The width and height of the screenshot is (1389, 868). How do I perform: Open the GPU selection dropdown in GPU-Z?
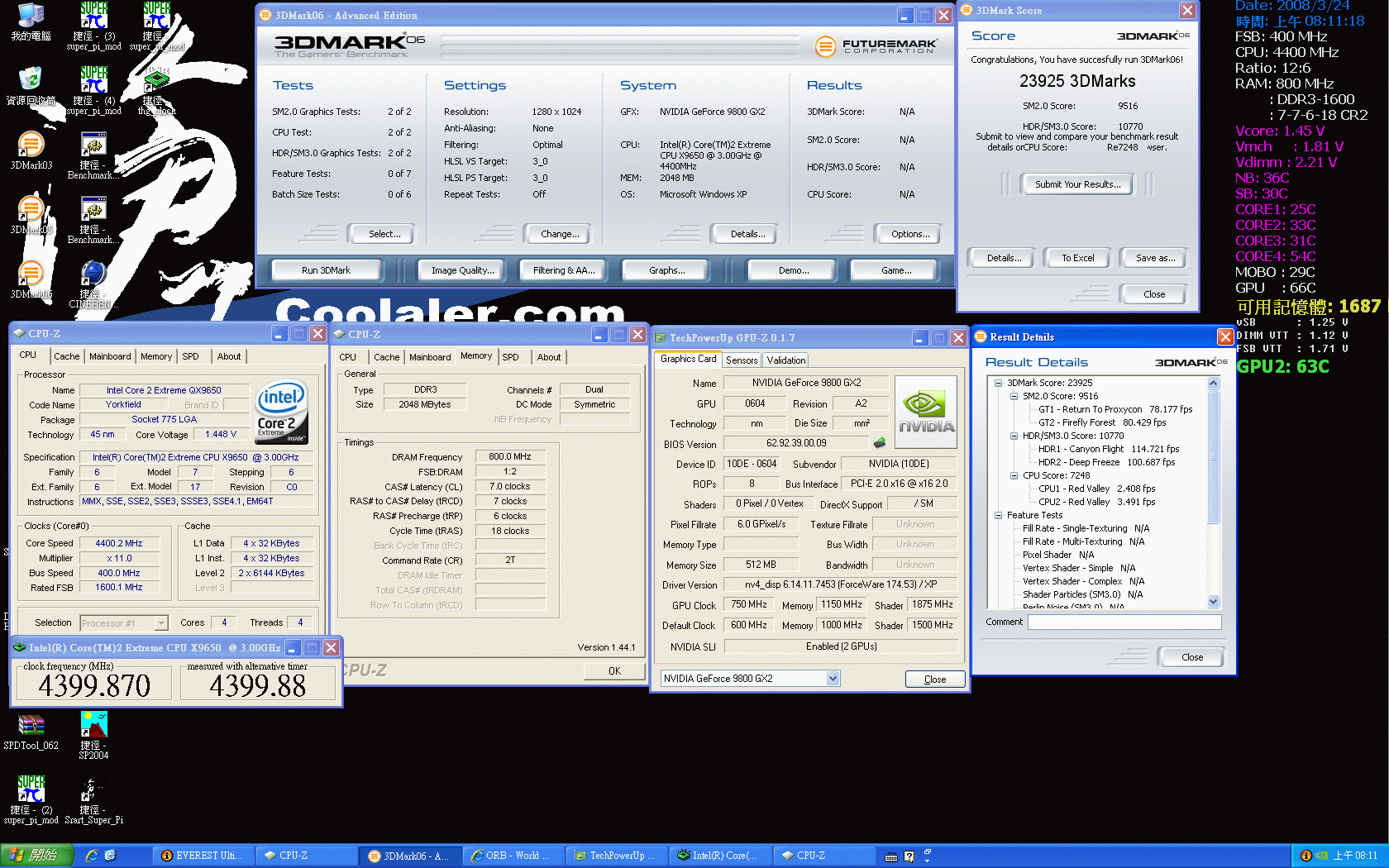(x=833, y=678)
